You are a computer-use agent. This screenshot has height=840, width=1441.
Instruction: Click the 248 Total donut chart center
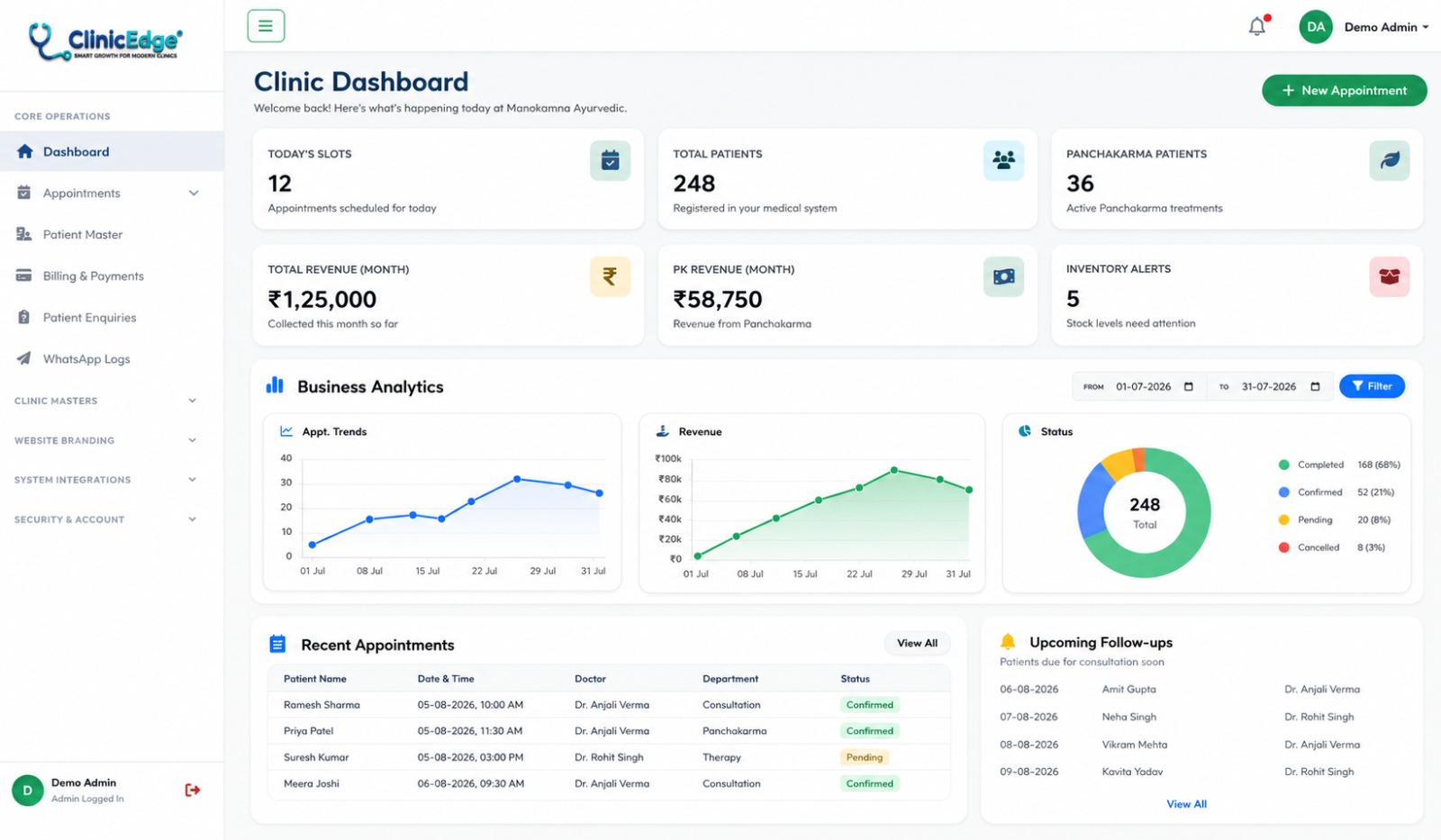coord(1145,512)
